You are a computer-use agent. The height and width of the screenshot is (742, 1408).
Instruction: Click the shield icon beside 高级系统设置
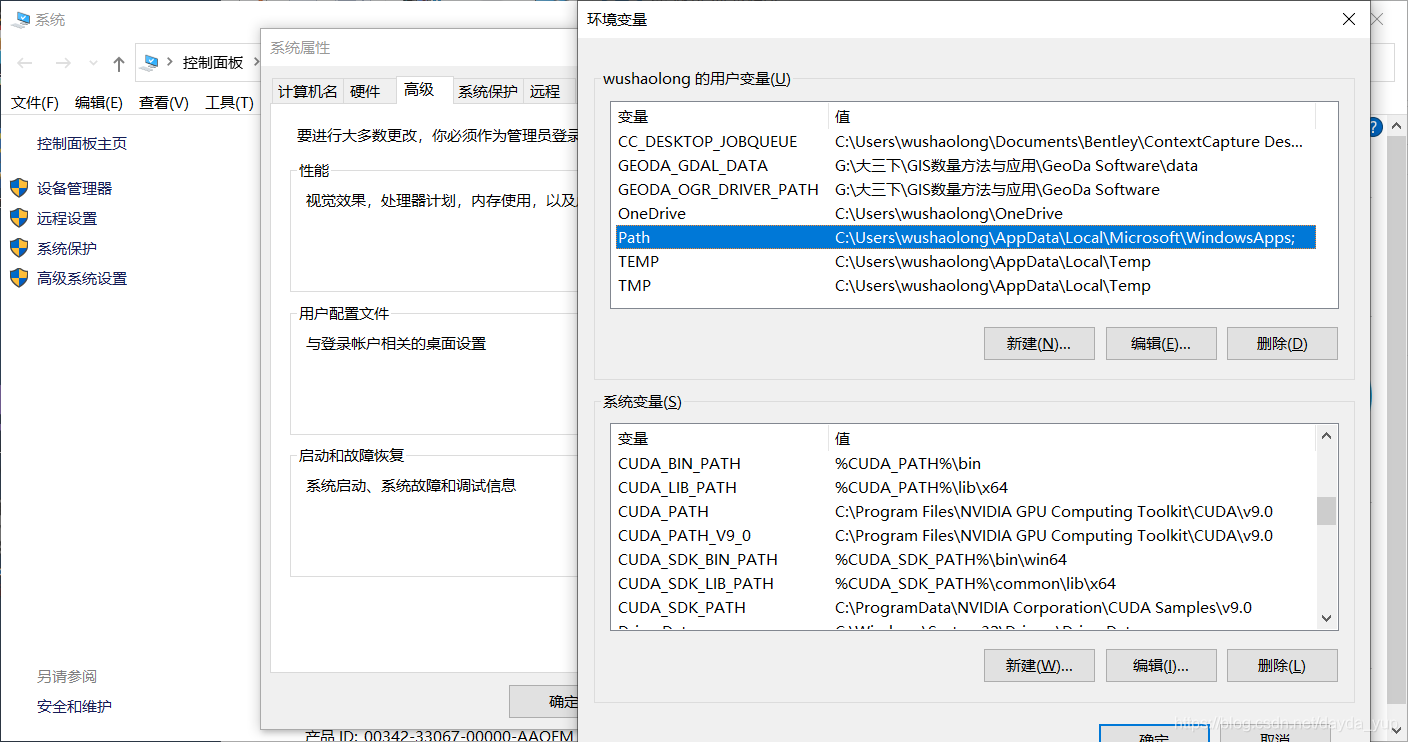pos(19,278)
